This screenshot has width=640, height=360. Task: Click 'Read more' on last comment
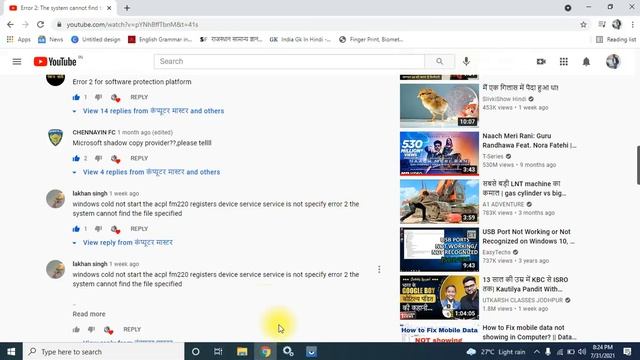click(89, 314)
